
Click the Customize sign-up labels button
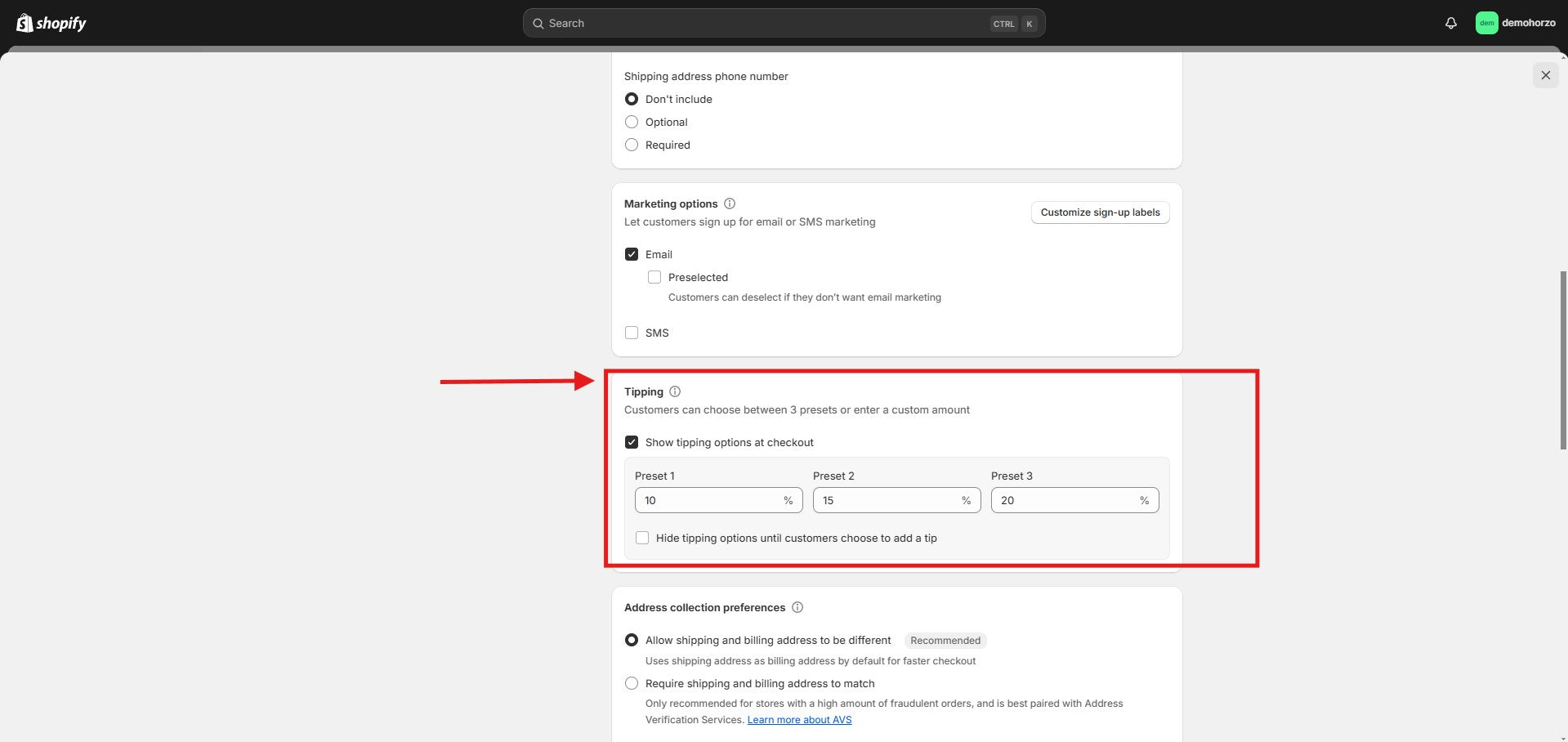click(1100, 212)
